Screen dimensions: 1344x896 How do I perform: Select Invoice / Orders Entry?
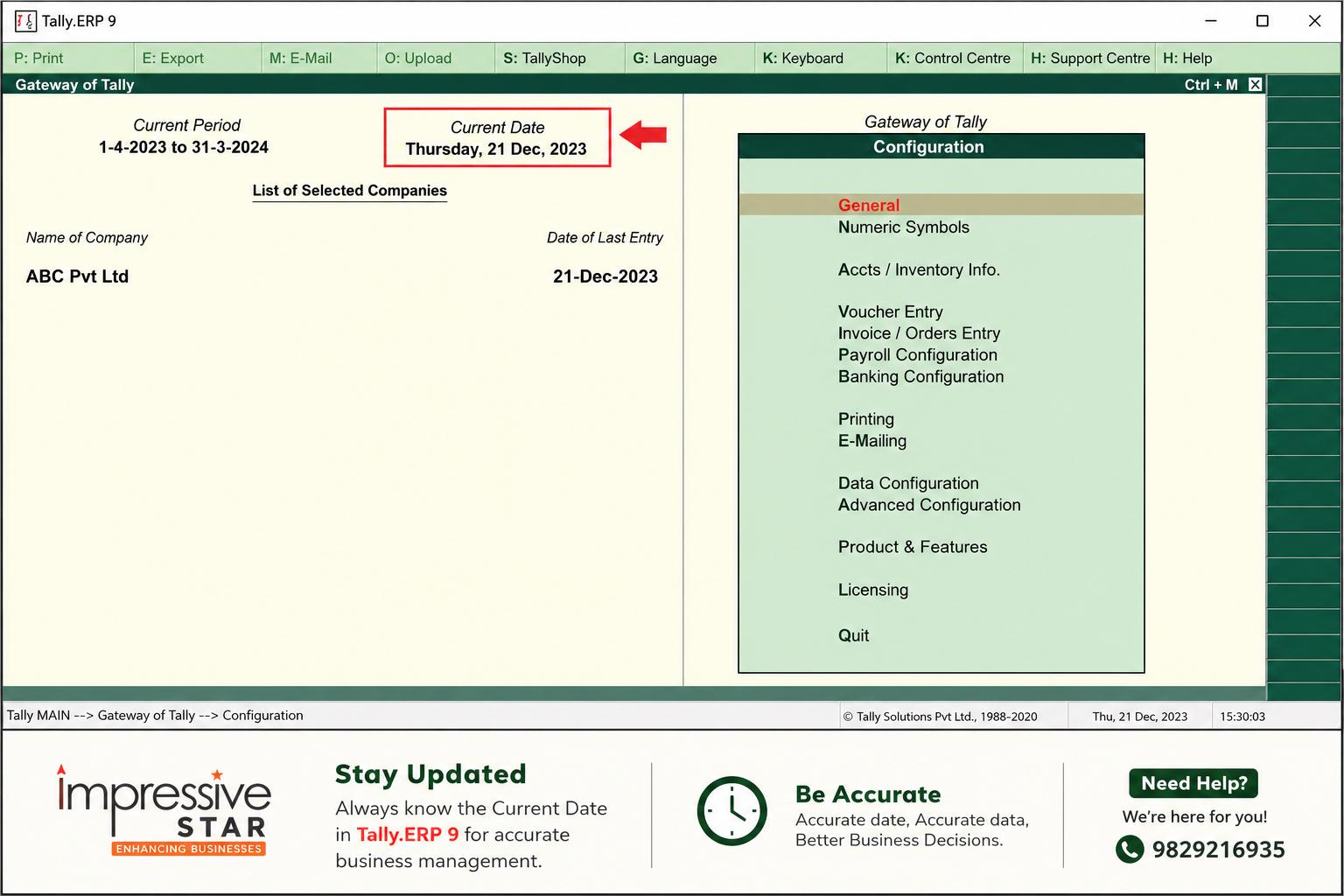click(x=919, y=333)
